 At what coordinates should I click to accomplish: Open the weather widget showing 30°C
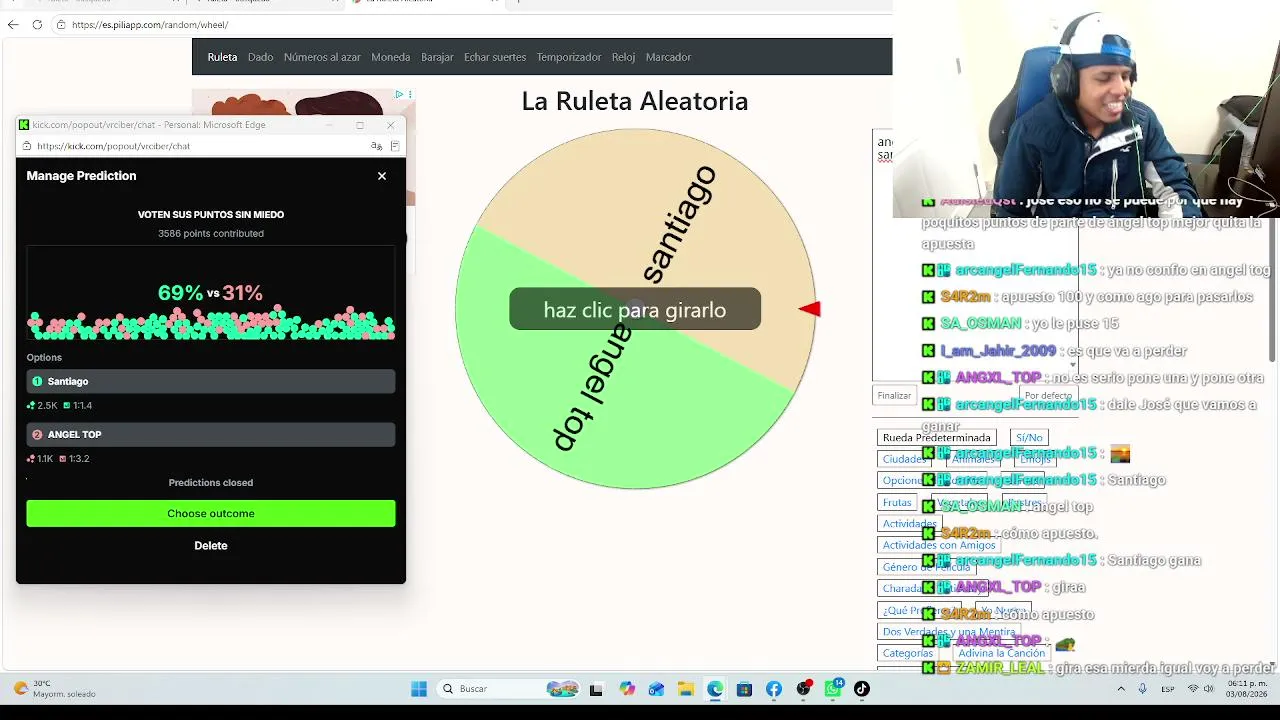pos(54,689)
